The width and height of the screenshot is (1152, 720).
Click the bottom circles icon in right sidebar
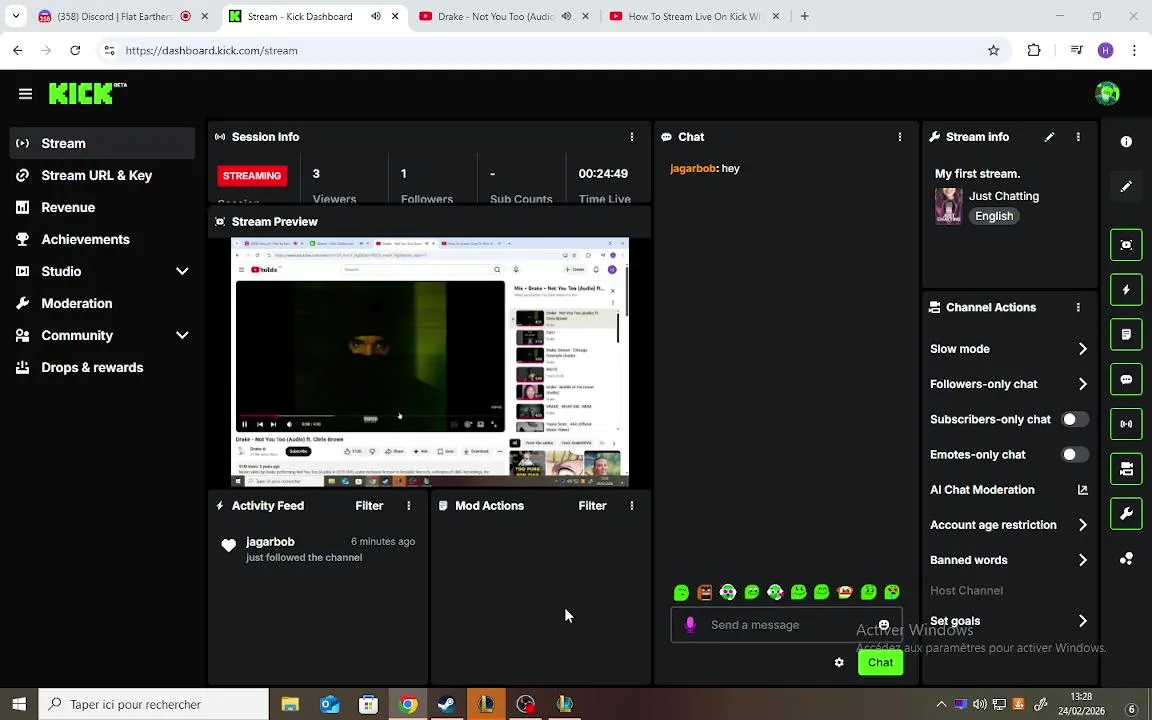(x=1126, y=559)
